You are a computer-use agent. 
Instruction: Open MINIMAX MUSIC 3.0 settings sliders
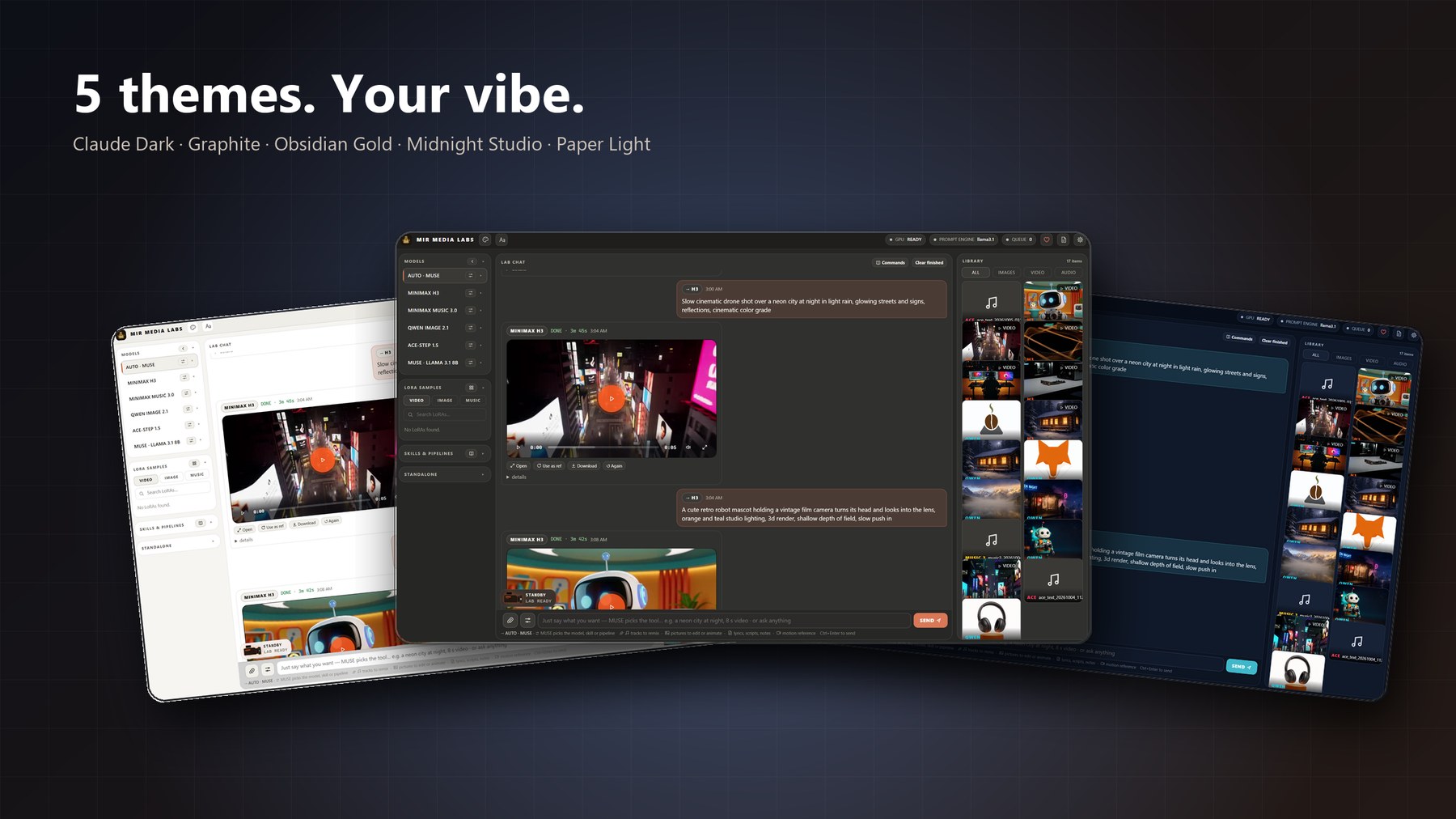coord(470,310)
